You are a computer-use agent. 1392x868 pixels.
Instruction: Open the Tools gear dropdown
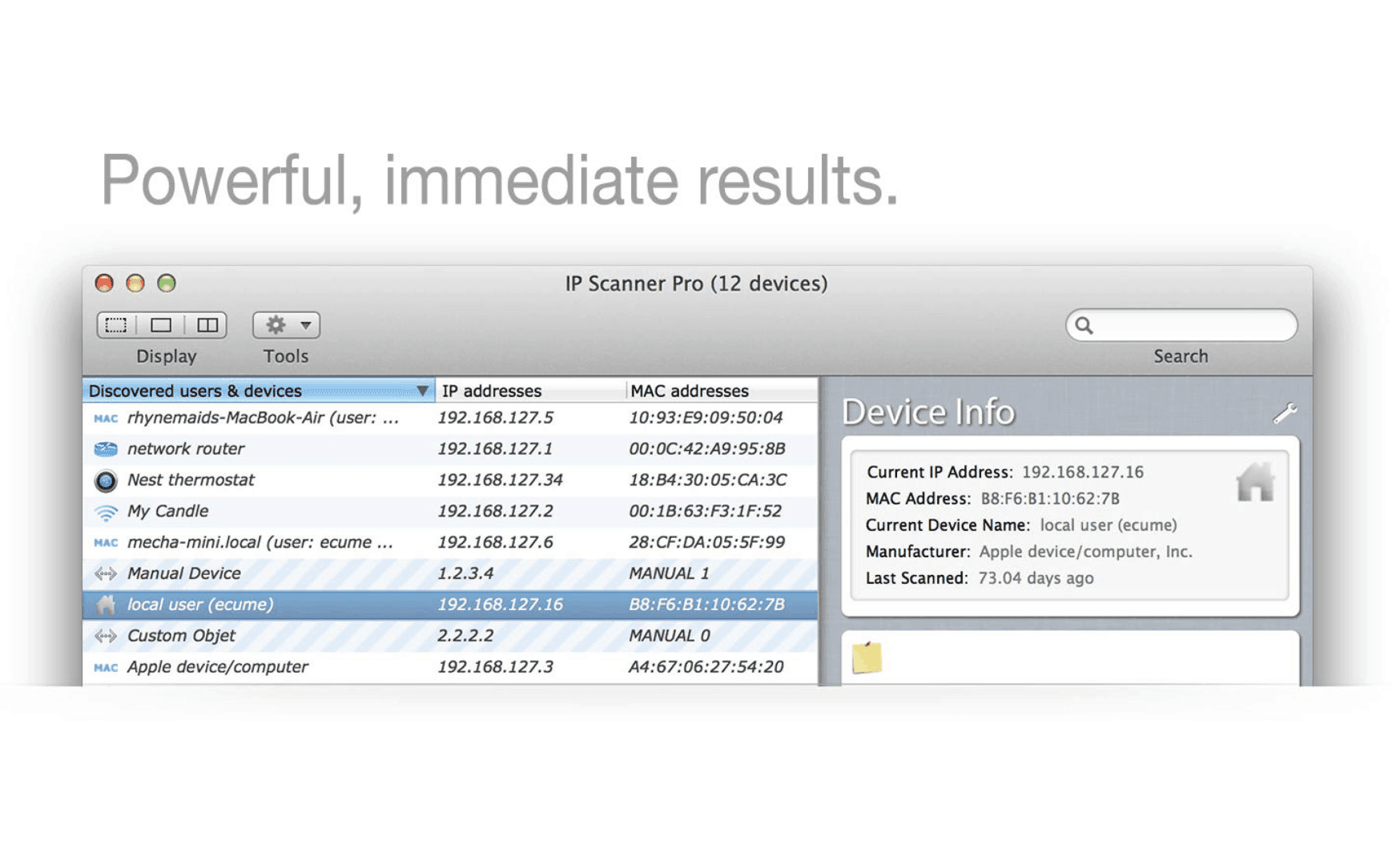pos(287,325)
